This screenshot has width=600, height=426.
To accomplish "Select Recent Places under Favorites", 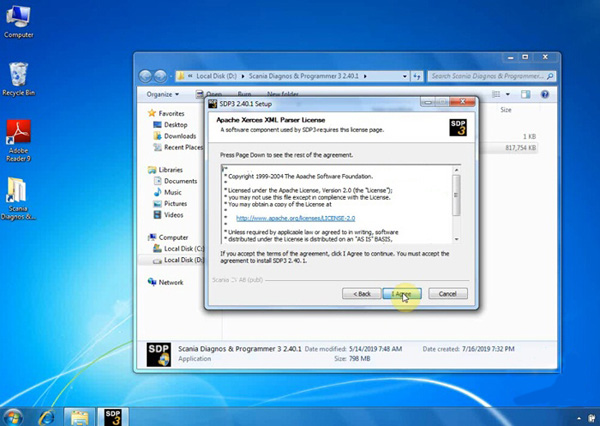I will (178, 147).
